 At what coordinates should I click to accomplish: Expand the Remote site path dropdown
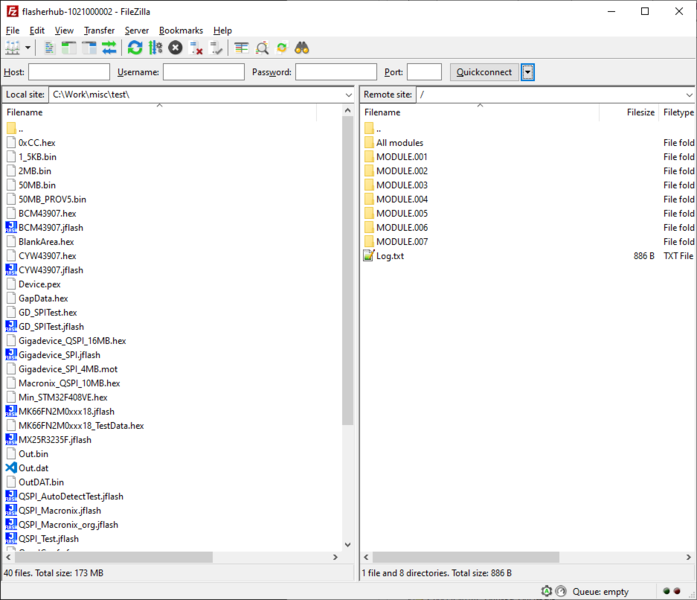688,95
